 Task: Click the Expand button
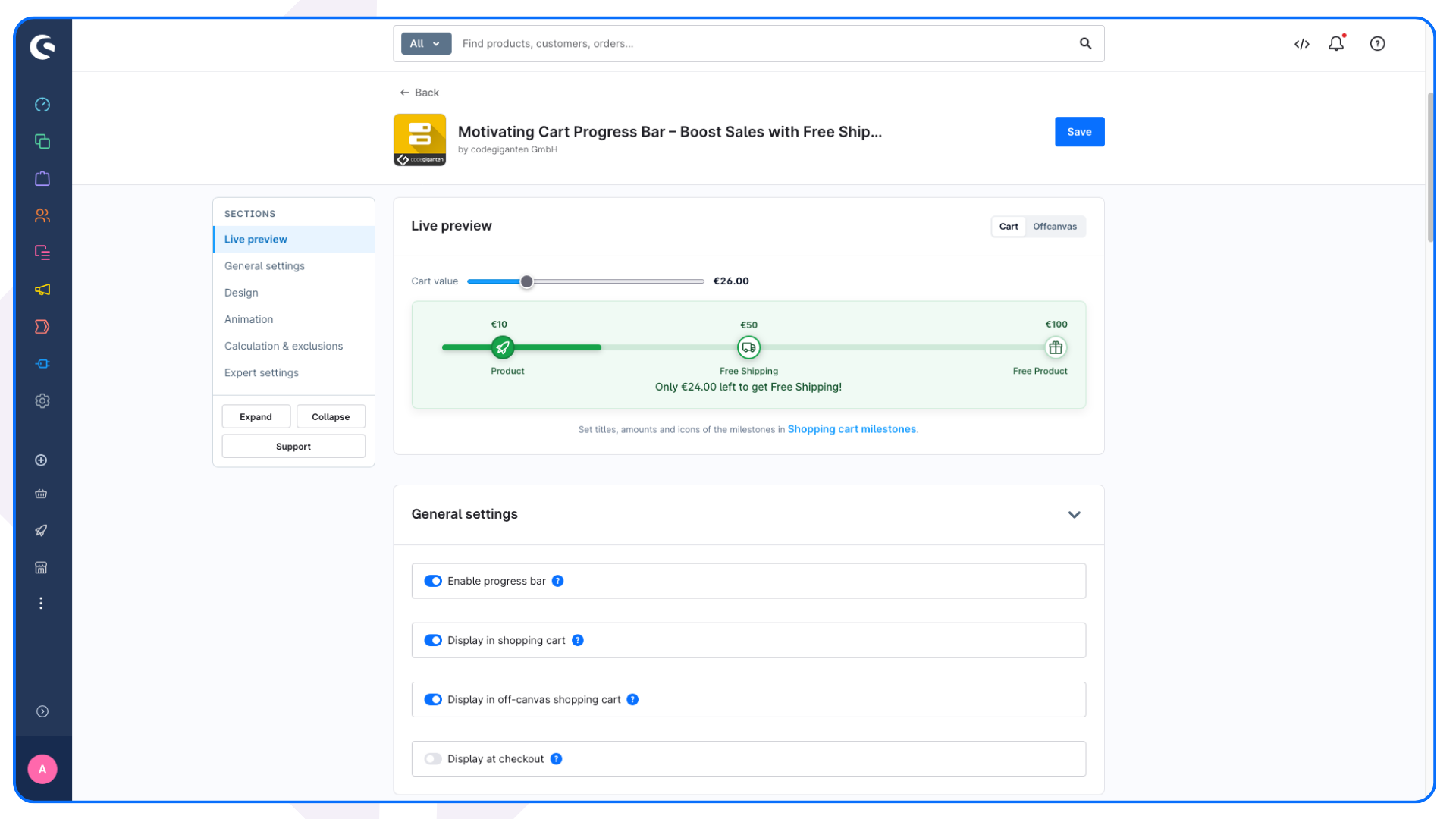[x=256, y=417]
